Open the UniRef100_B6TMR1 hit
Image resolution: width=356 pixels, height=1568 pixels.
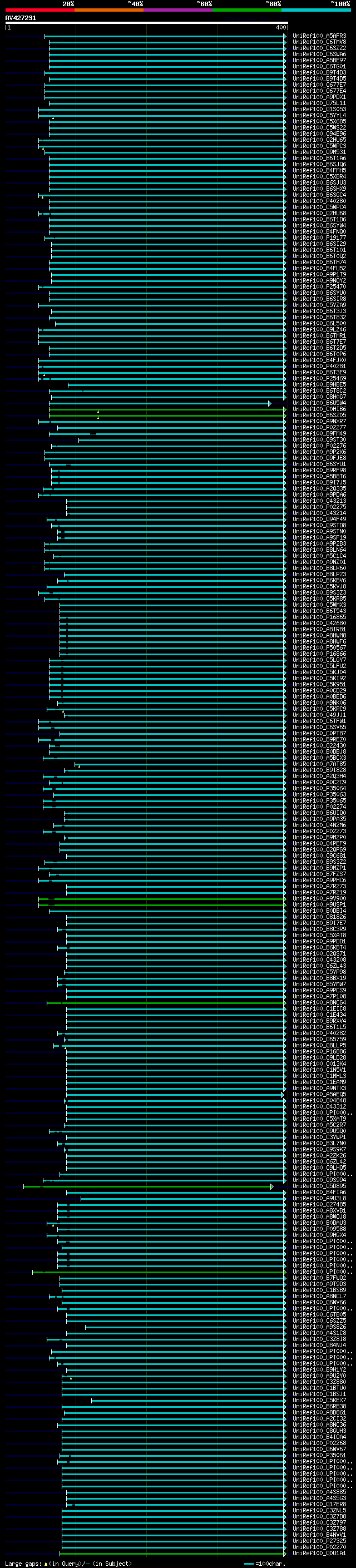tap(319, 335)
